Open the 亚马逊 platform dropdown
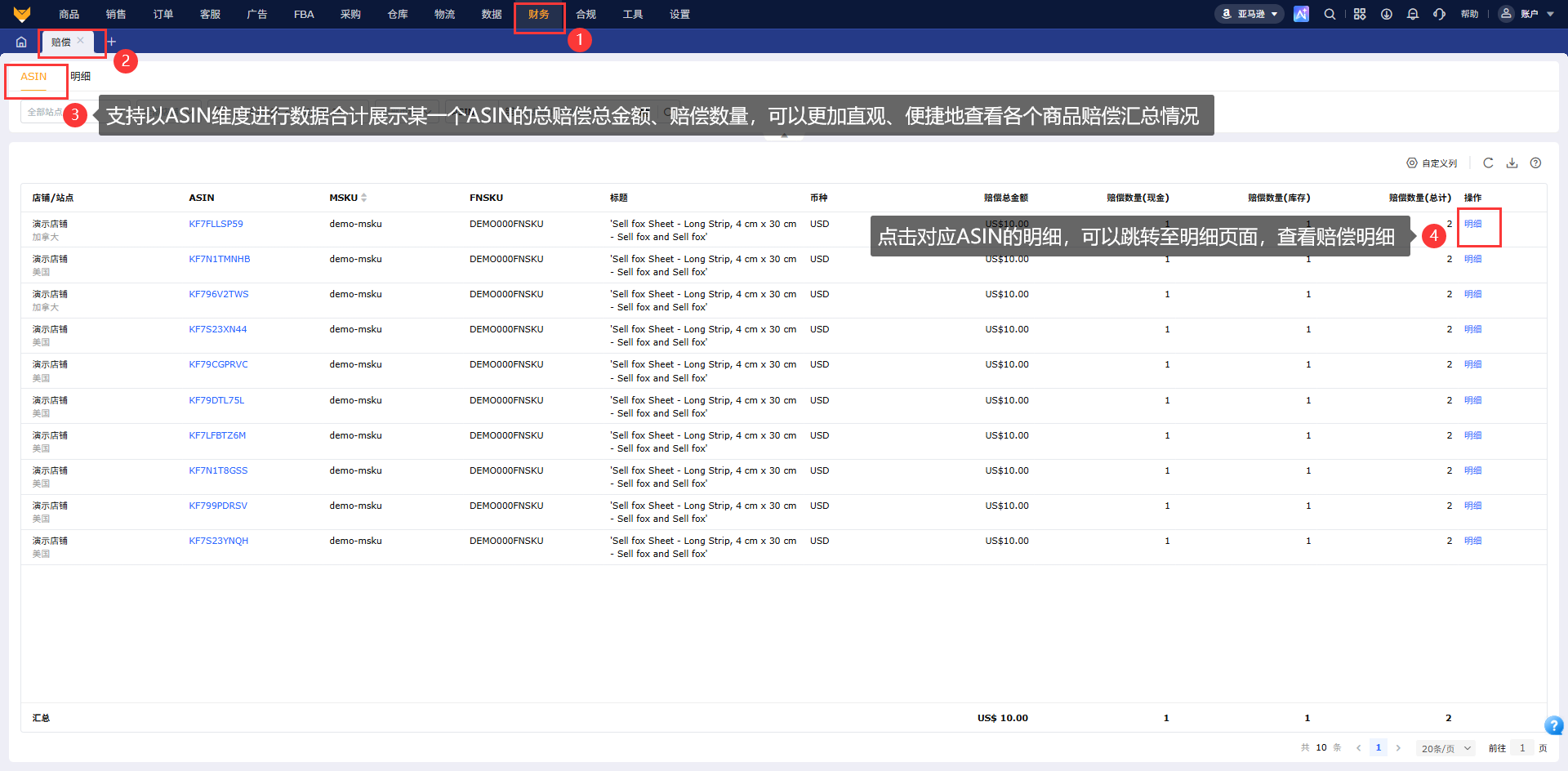This screenshot has width=1568, height=771. [1249, 14]
